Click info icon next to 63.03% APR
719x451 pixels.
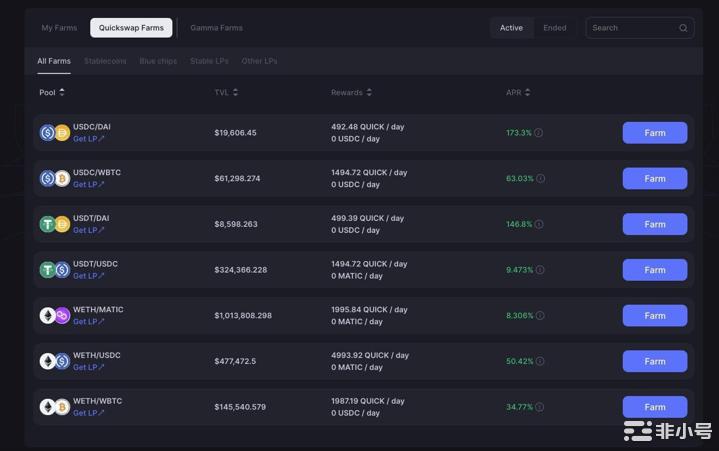click(541, 179)
